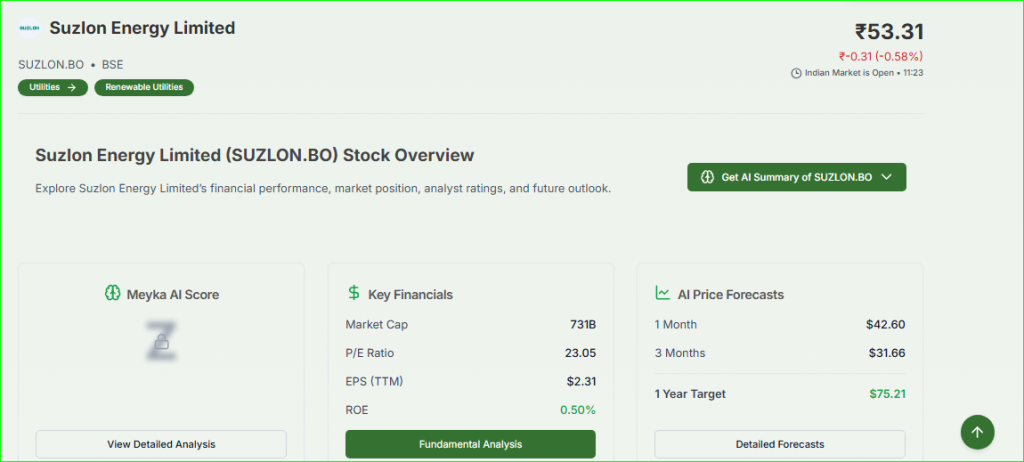This screenshot has height=462, width=1024.
Task: Click the scroll-to-top arrow button
Action: pos(977,432)
